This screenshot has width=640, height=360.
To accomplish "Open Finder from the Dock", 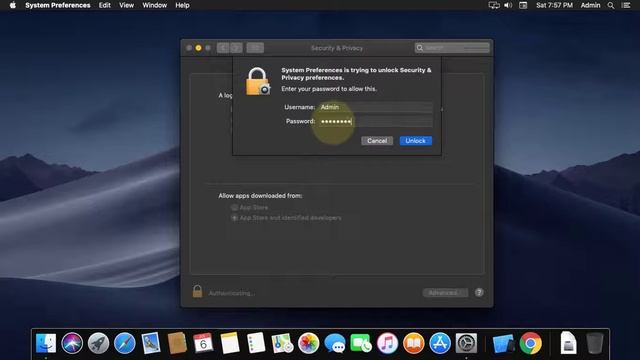I will [46, 343].
